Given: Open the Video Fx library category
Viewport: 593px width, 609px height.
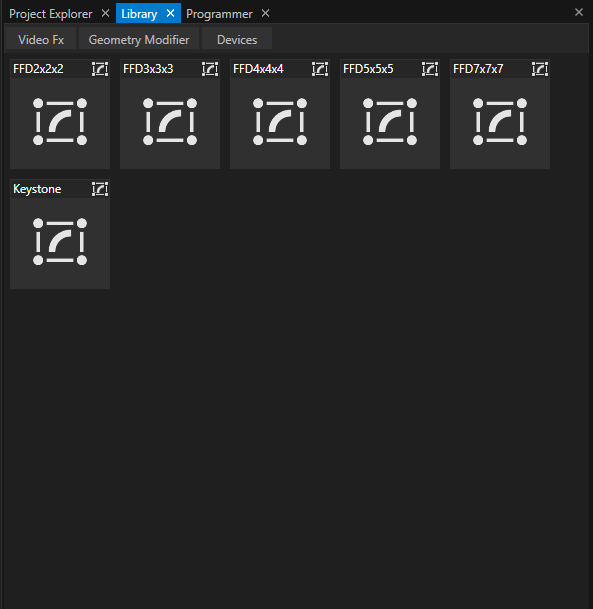Looking at the screenshot, I should pyautogui.click(x=41, y=40).
